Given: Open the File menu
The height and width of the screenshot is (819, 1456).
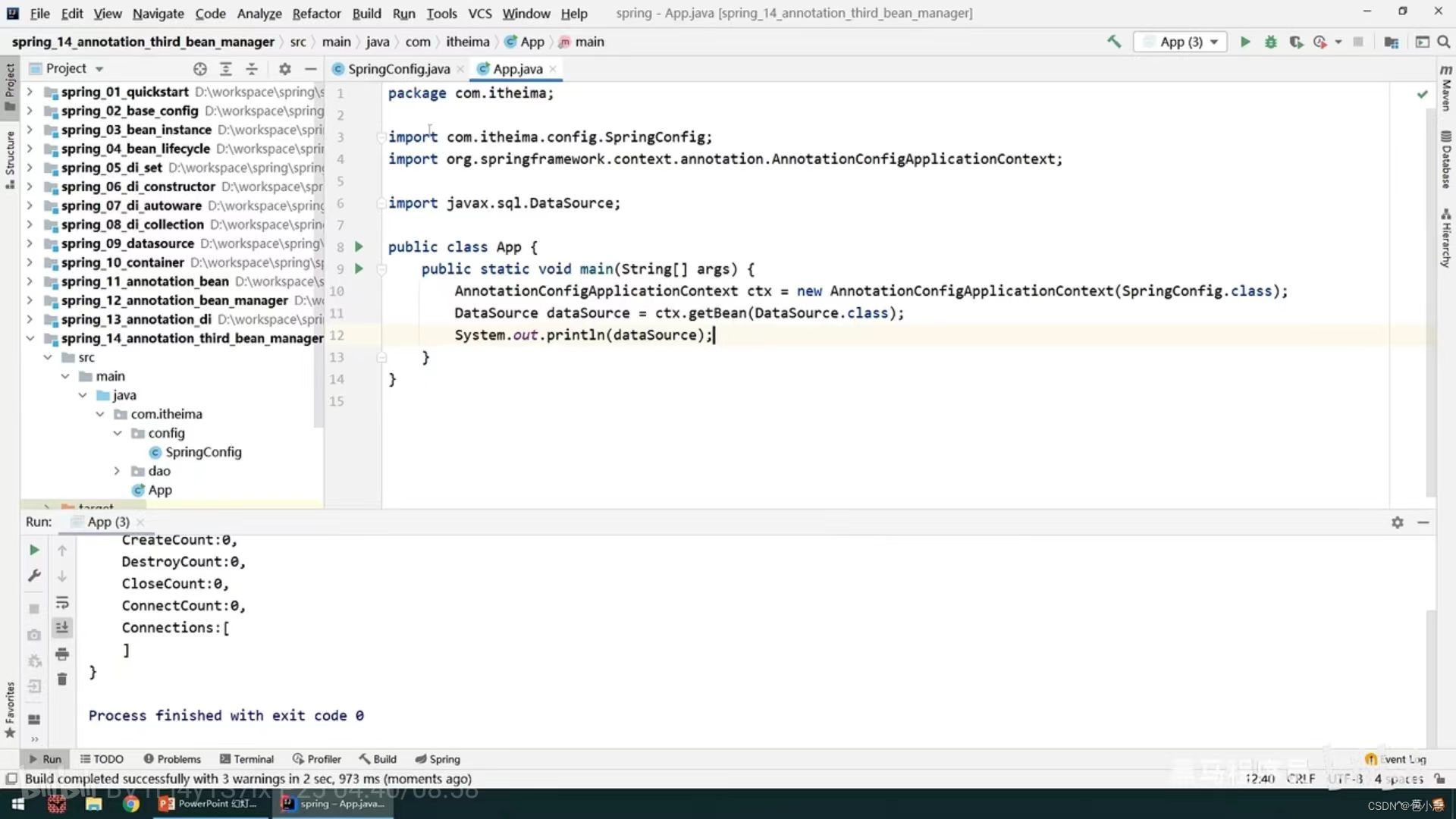Looking at the screenshot, I should 39,13.
